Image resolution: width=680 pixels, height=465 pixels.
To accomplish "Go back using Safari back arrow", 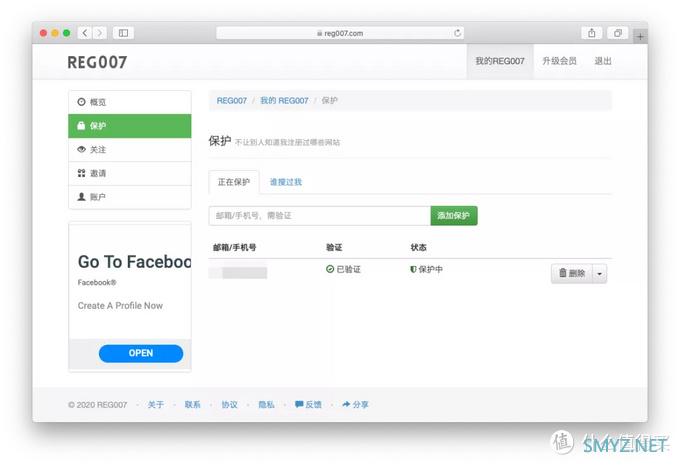I will (x=85, y=33).
